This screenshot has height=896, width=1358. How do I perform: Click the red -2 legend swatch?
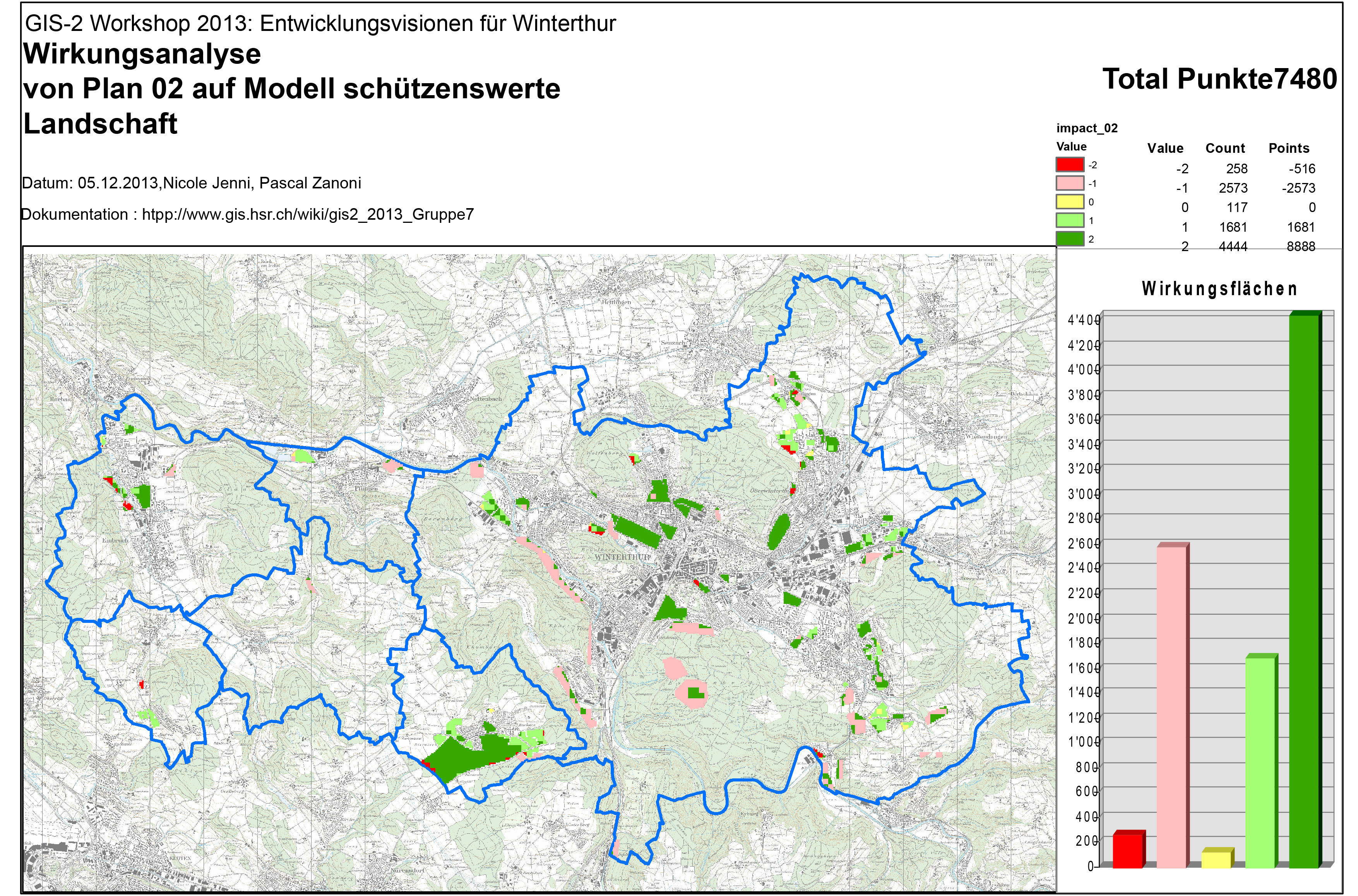click(1069, 164)
